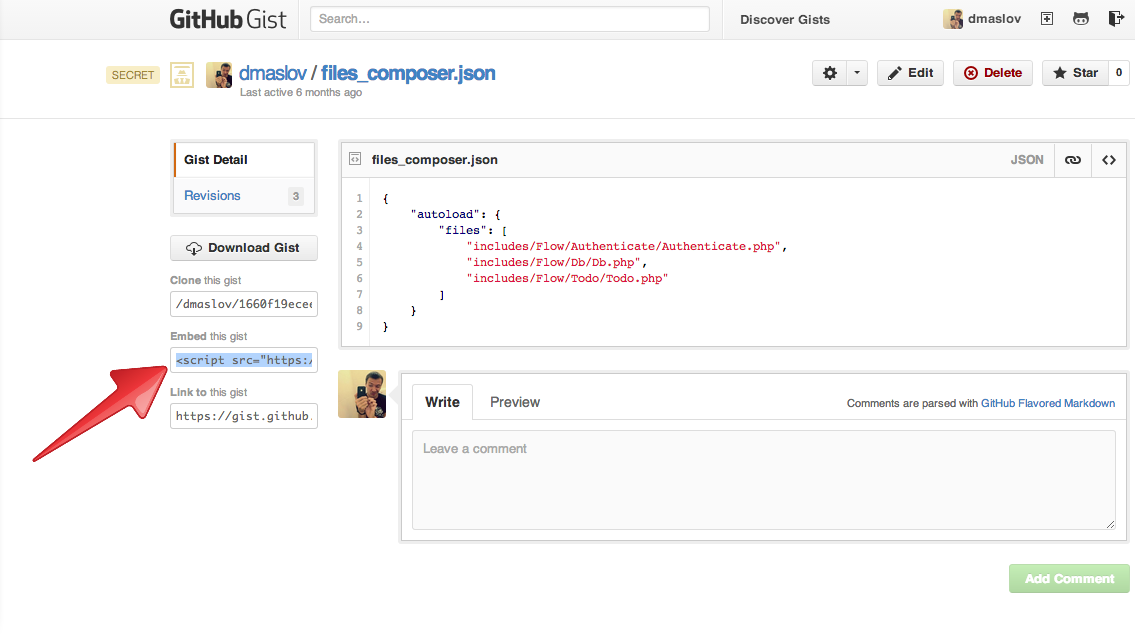Image resolution: width=1135 pixels, height=634 pixels.
Task: Sign out using the door icon
Action: [1117, 18]
